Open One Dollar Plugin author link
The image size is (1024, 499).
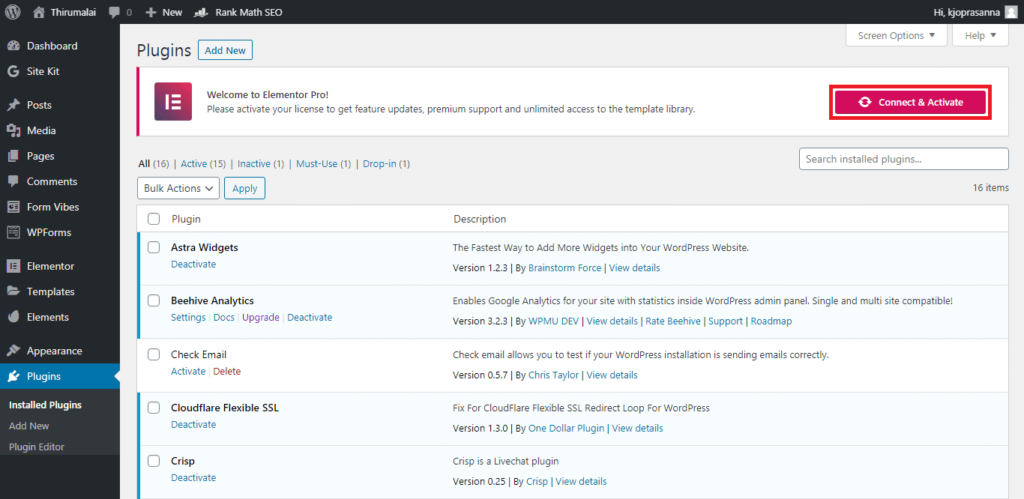(x=566, y=428)
